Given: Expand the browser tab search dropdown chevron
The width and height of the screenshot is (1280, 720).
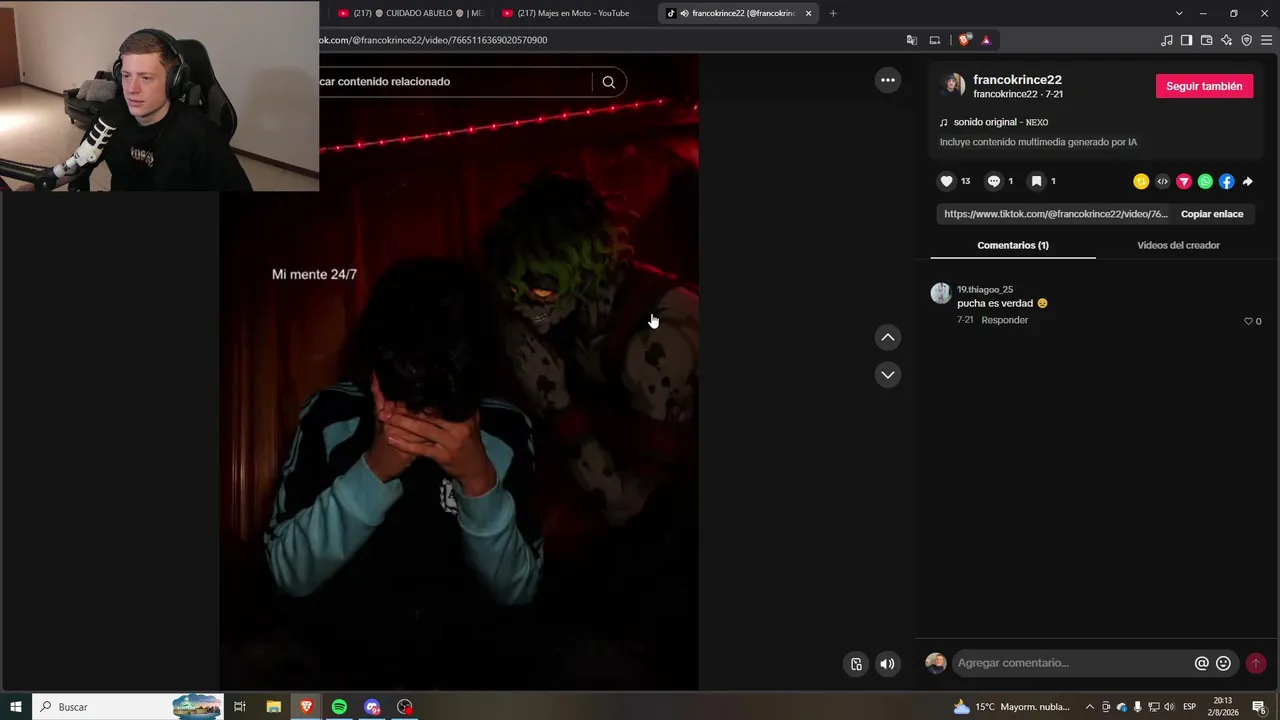Looking at the screenshot, I should click(1179, 13).
